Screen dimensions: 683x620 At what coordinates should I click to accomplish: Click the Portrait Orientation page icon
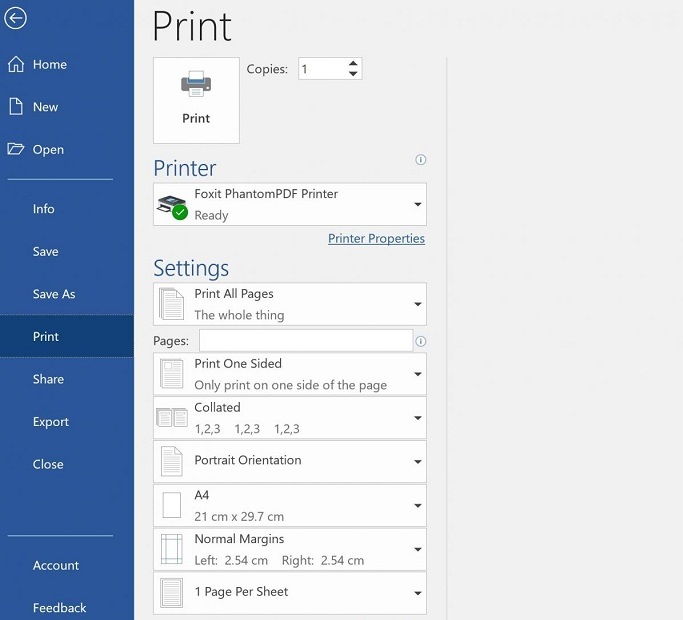pyautogui.click(x=172, y=461)
